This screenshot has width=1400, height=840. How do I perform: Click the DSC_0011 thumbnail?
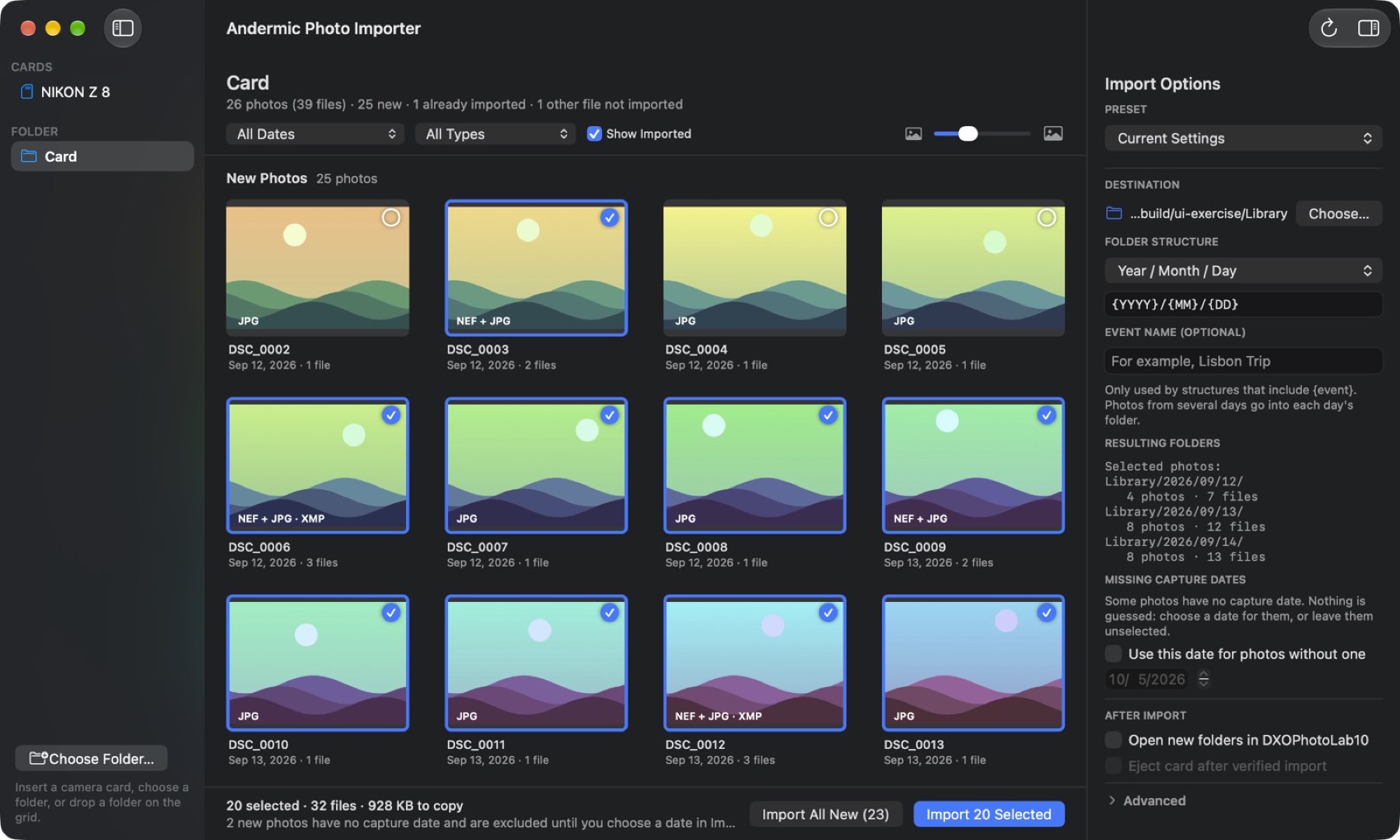click(x=536, y=663)
